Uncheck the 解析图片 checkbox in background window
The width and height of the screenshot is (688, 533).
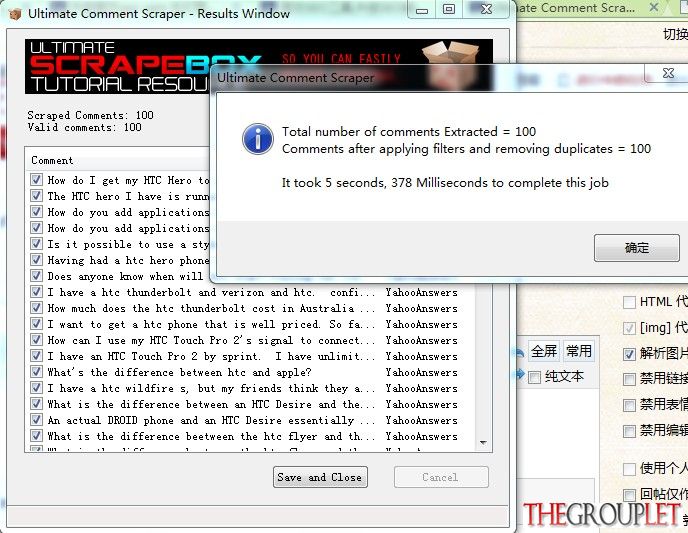coord(629,354)
